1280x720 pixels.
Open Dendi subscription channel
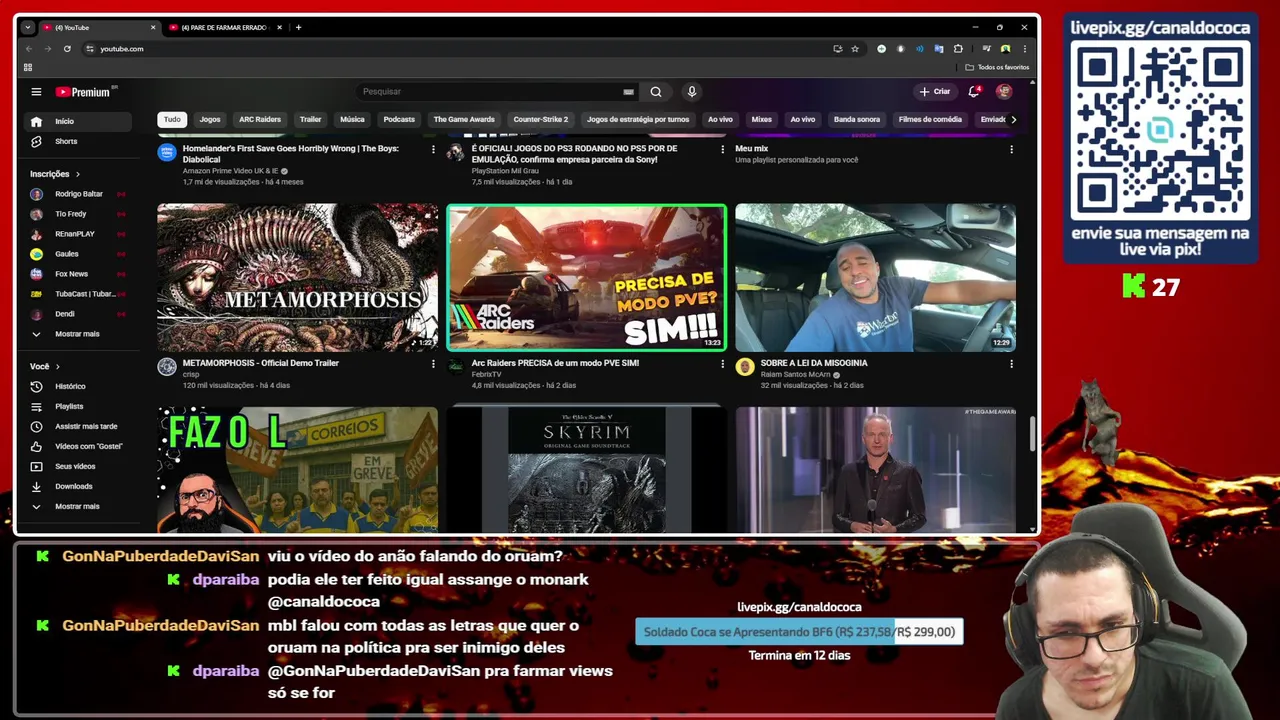[x=79, y=314]
